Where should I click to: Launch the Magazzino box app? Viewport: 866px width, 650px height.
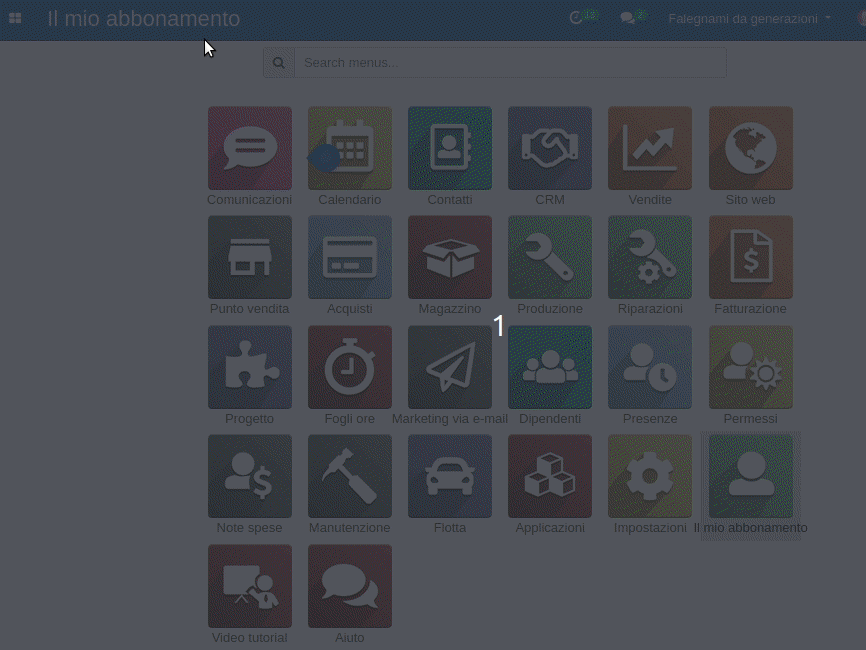pos(450,257)
